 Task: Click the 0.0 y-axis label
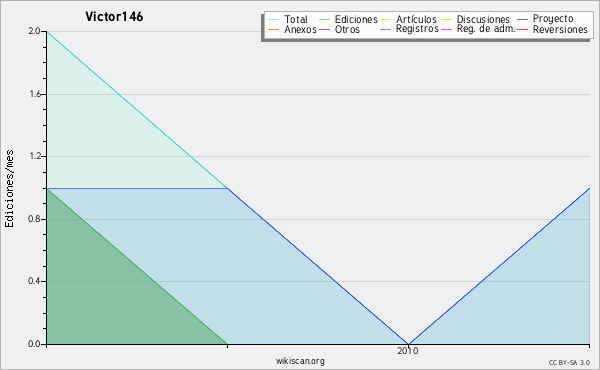pyautogui.click(x=34, y=344)
